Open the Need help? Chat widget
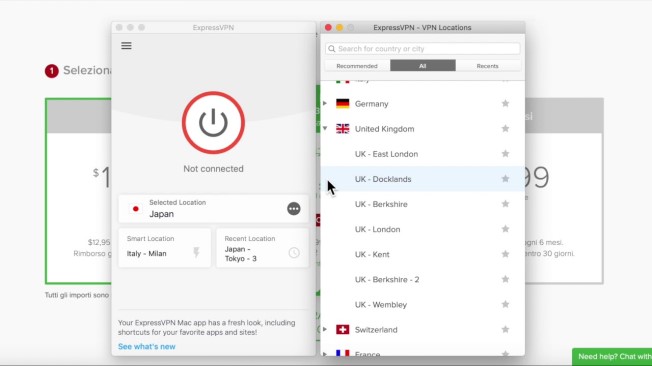The image size is (652, 366). tap(612, 357)
